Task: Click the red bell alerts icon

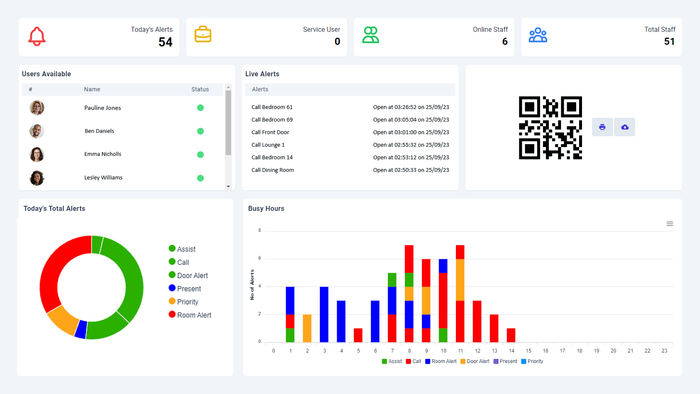Action: (37, 37)
